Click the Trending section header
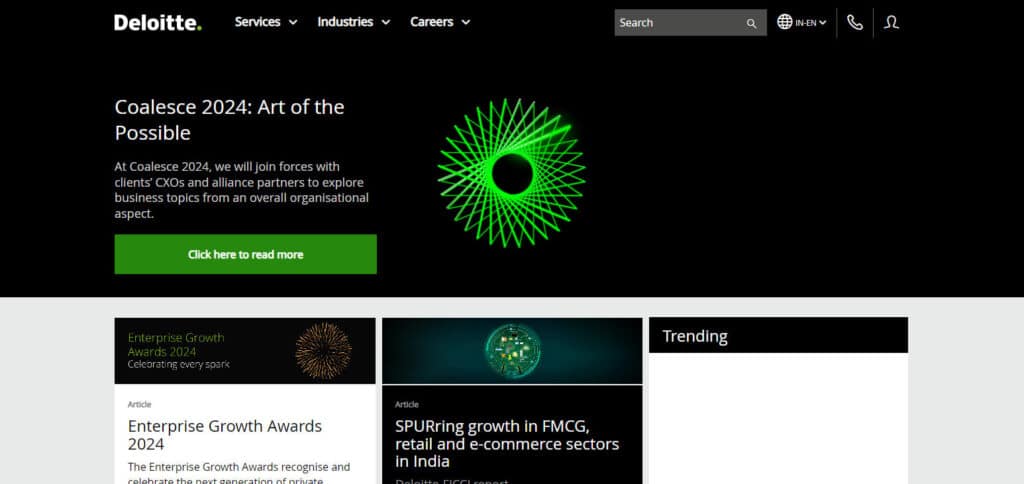 point(778,336)
